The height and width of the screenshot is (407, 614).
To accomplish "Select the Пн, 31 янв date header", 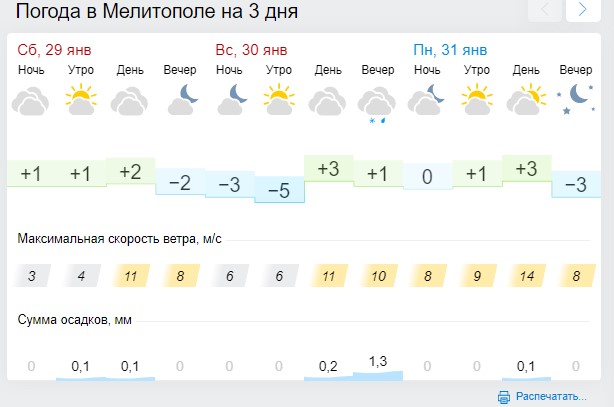I will (x=450, y=50).
